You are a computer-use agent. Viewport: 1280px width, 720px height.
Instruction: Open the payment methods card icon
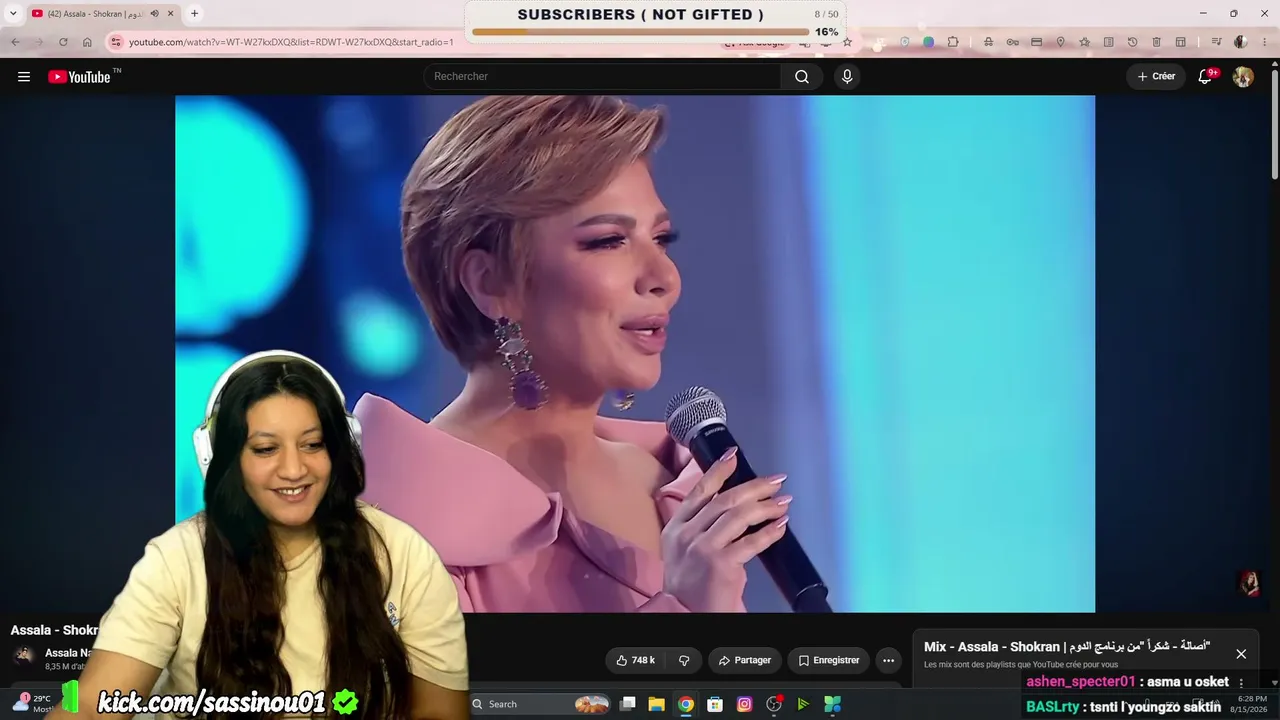(1036, 42)
